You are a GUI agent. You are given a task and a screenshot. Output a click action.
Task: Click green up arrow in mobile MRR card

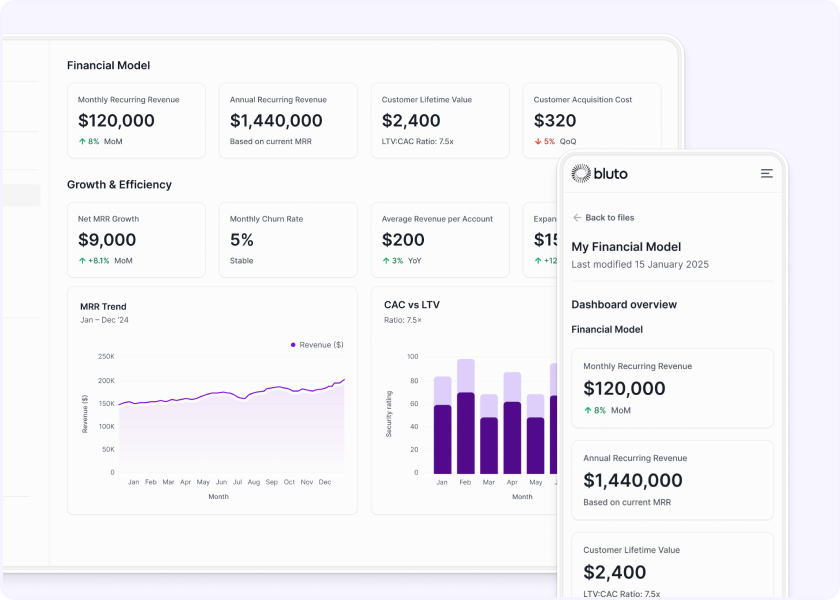click(588, 411)
